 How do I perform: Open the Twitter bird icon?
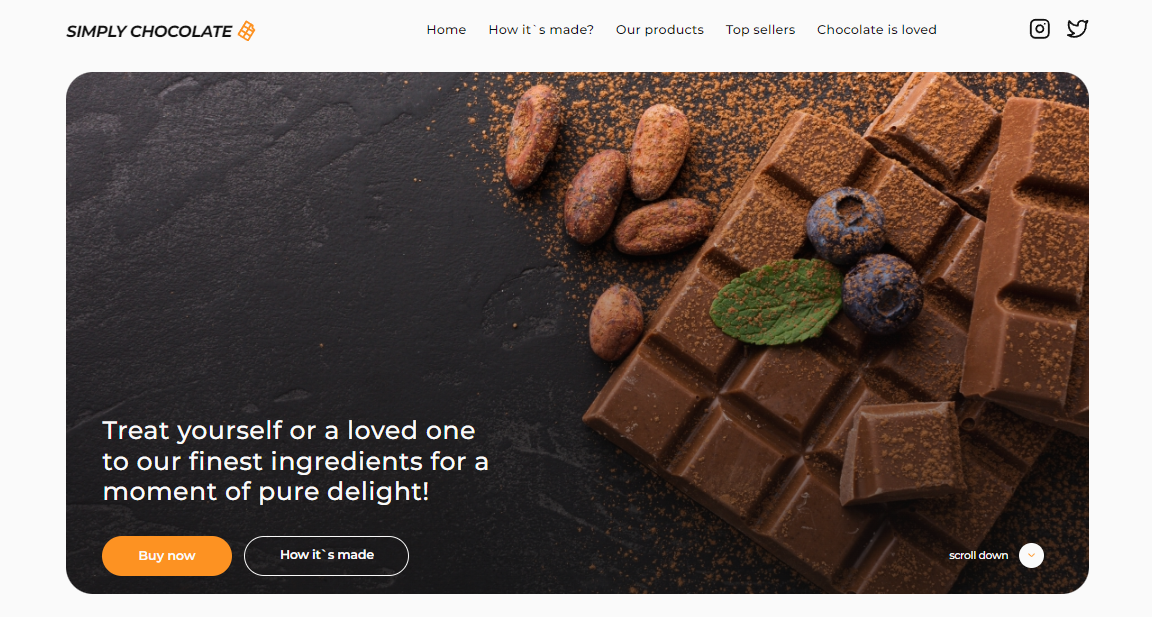1077,29
